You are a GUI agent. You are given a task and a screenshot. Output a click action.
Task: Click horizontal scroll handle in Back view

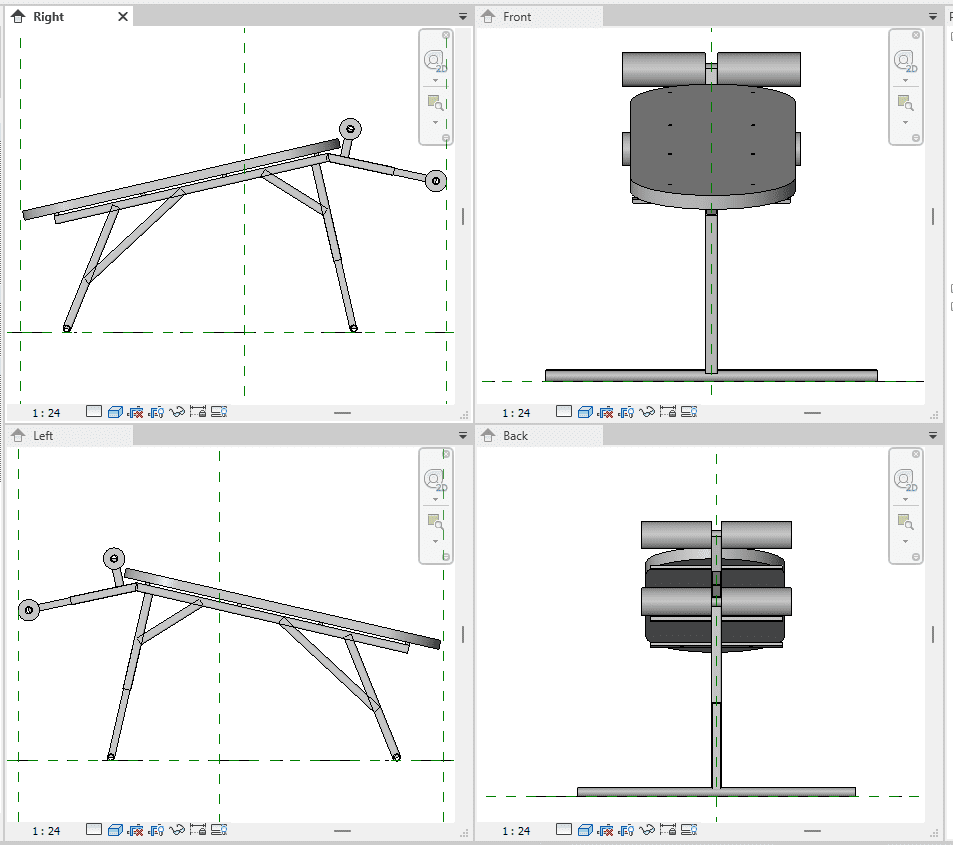812,831
